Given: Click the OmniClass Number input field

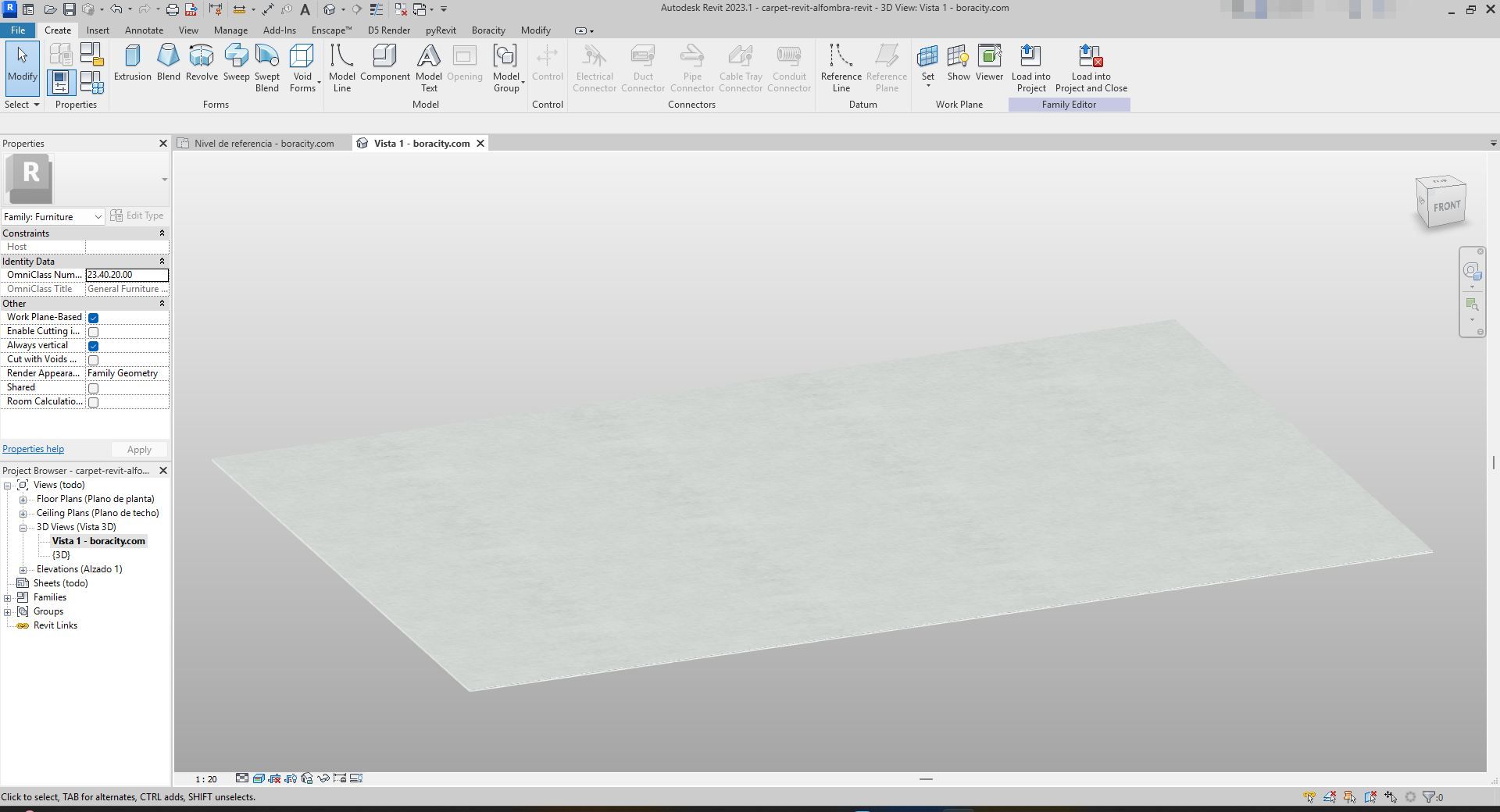Looking at the screenshot, I should (x=127, y=275).
